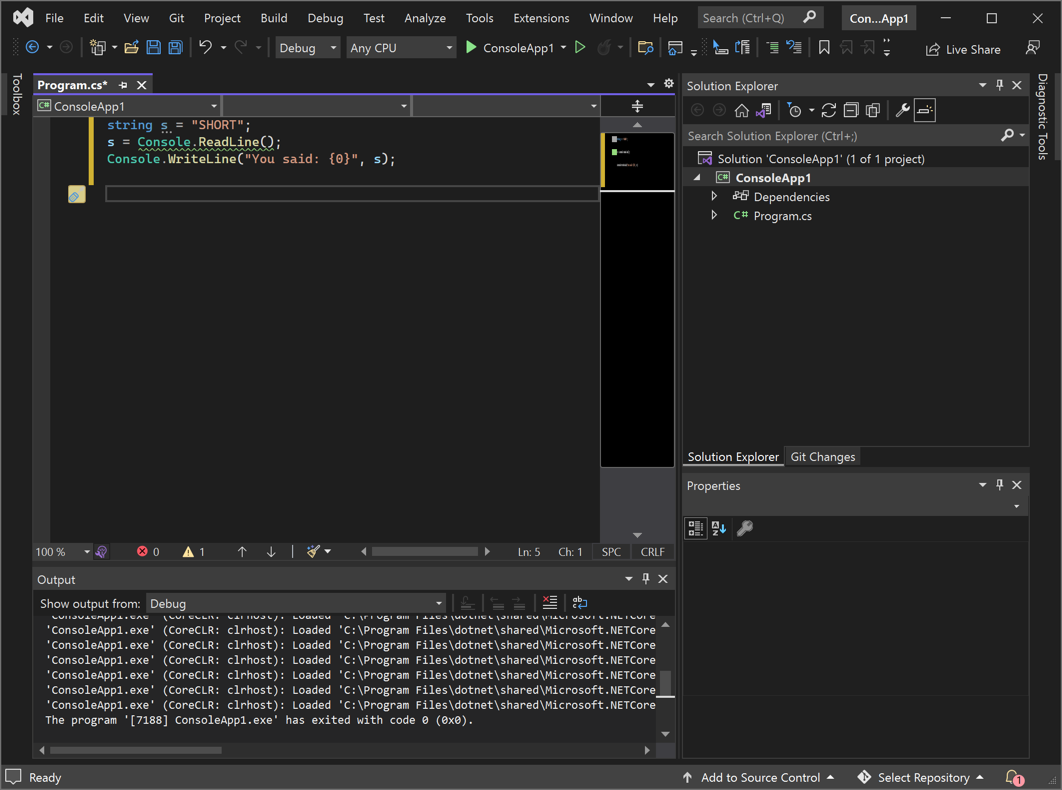Click the Save All icon

175,47
